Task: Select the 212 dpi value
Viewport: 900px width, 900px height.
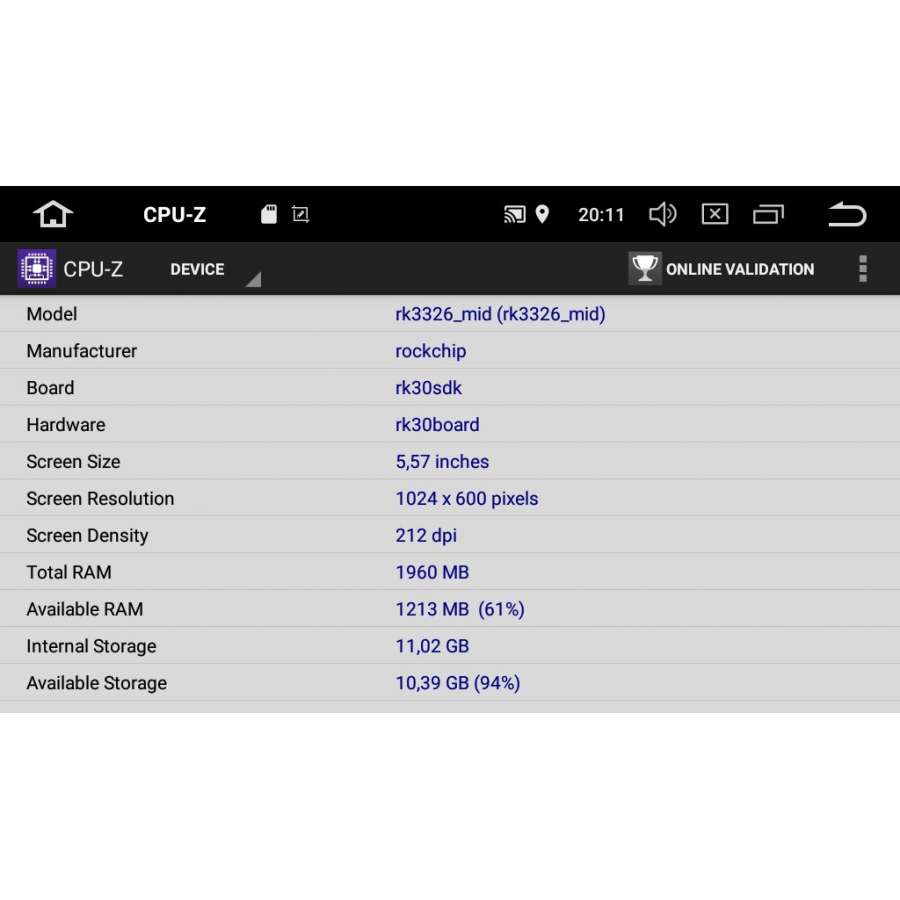Action: pos(426,536)
